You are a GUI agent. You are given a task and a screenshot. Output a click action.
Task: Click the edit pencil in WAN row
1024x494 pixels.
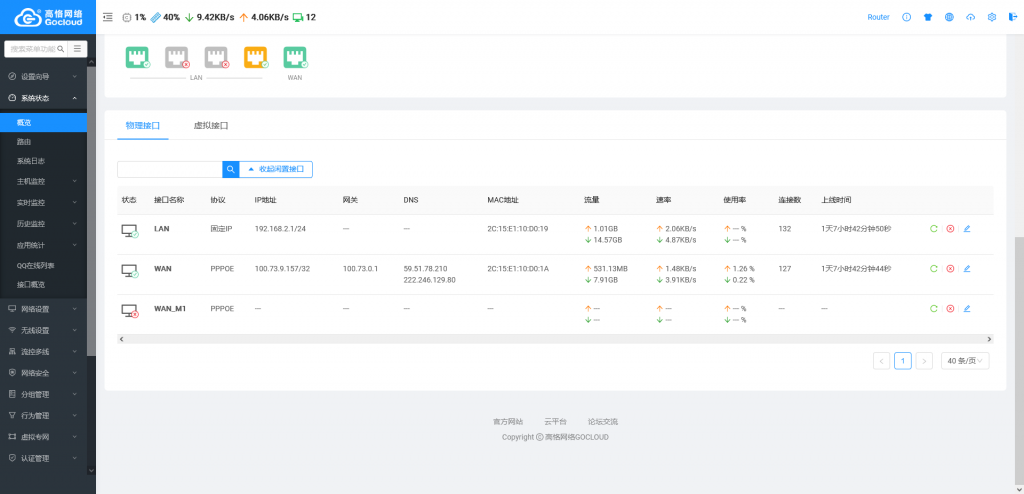pyautogui.click(x=966, y=268)
